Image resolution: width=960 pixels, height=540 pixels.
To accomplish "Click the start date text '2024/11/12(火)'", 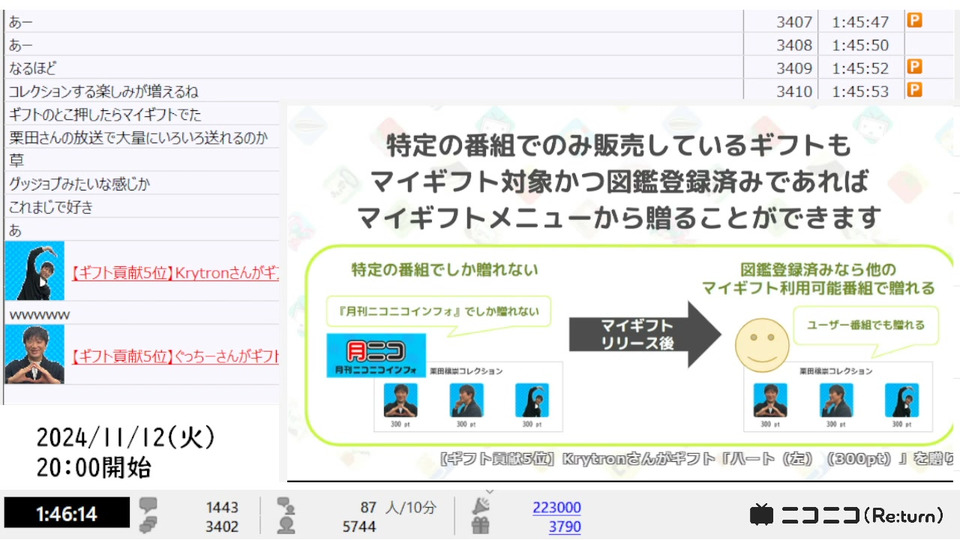I will [x=126, y=438].
